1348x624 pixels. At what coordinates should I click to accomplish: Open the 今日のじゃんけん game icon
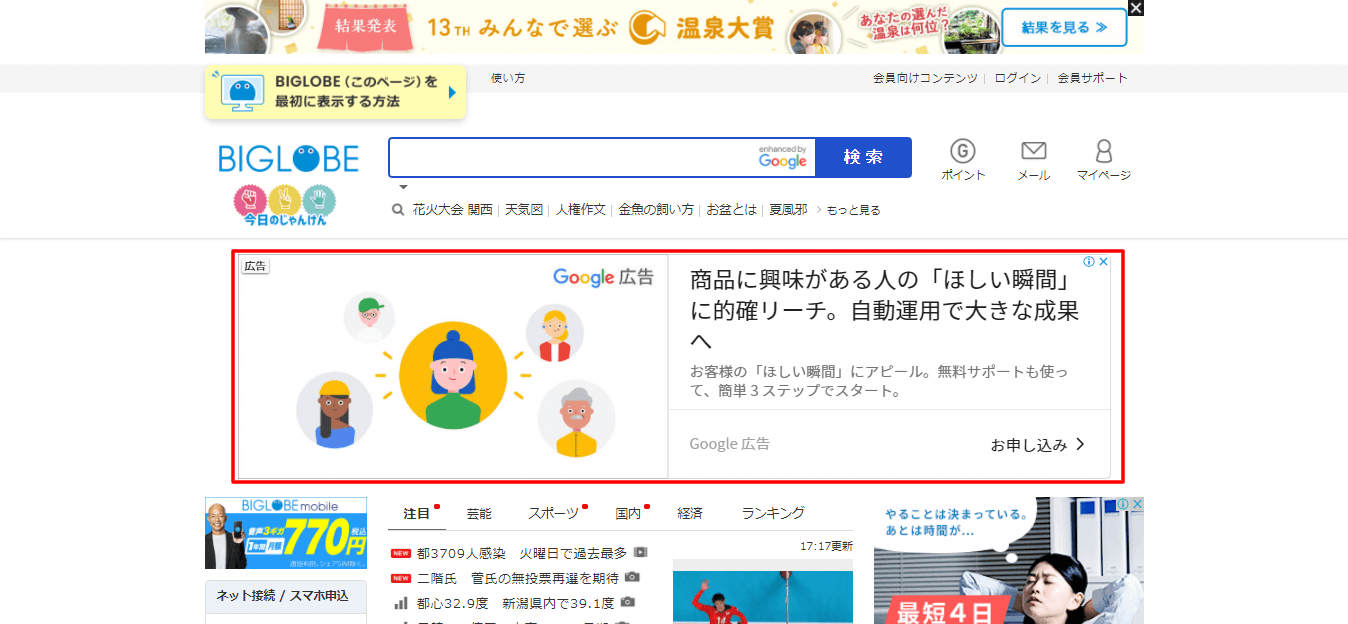285,206
